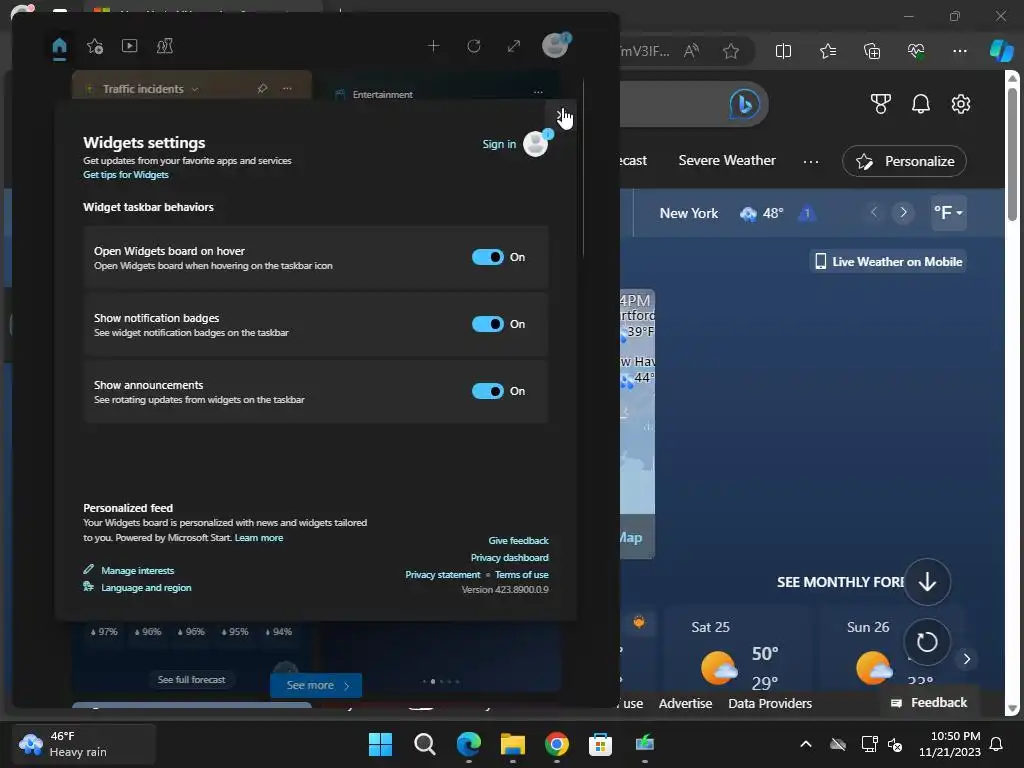The image size is (1024, 768).
Task: Open the Watch video tab in Widgets
Action: 129,46
